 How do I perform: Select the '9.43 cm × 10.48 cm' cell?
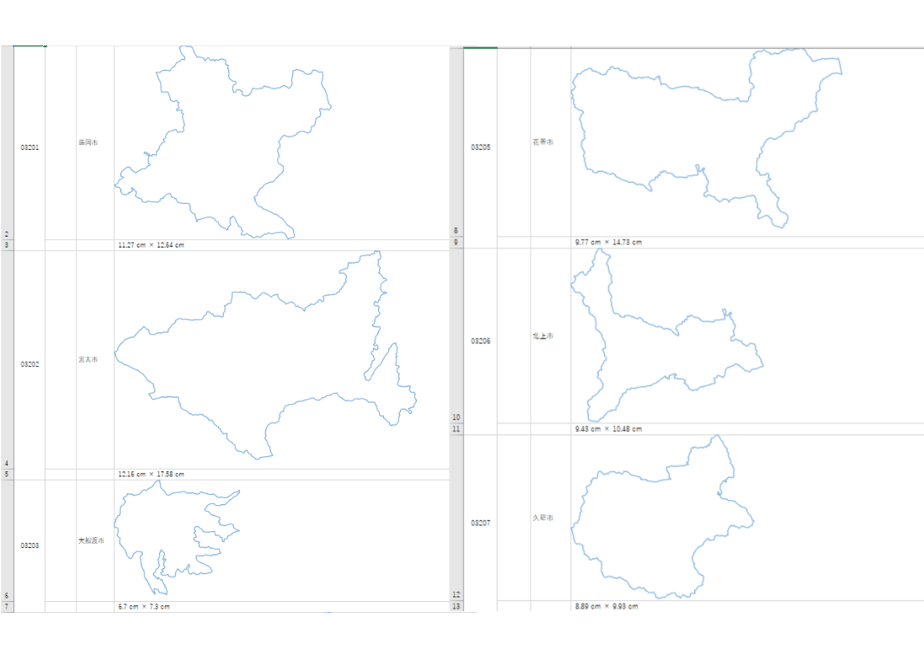coord(747,429)
